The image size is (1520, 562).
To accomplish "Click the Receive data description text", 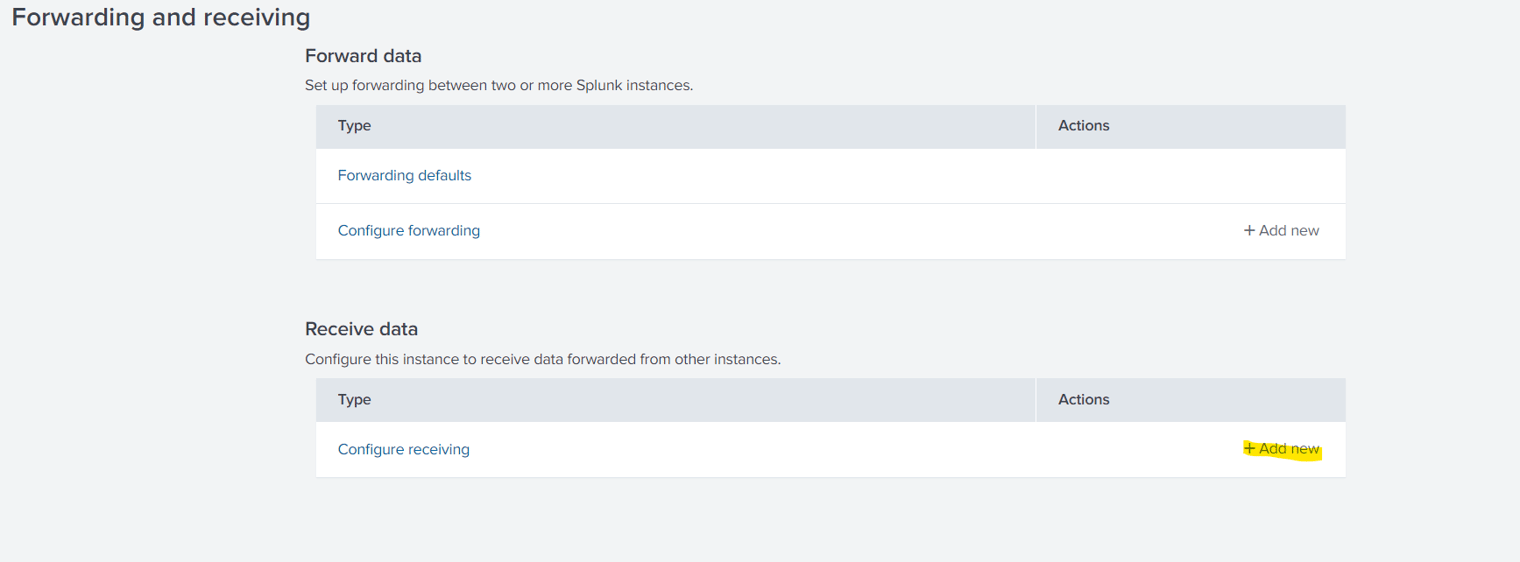I will pos(542,359).
